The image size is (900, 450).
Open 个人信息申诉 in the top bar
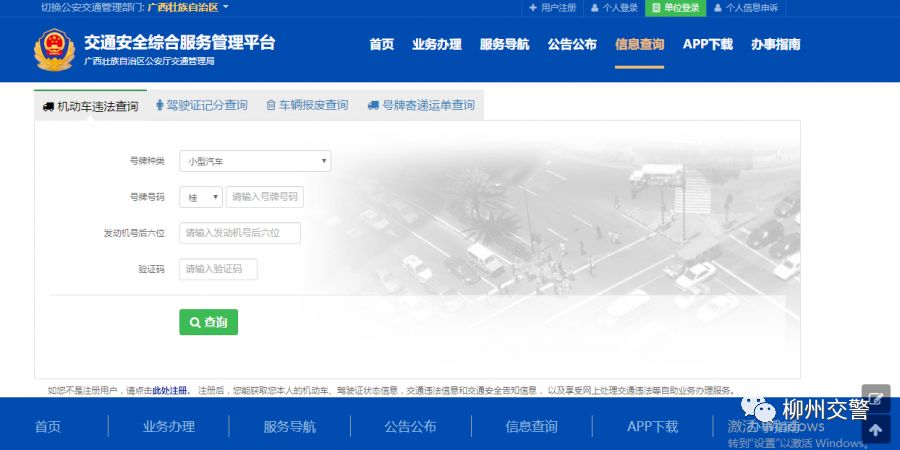745,8
